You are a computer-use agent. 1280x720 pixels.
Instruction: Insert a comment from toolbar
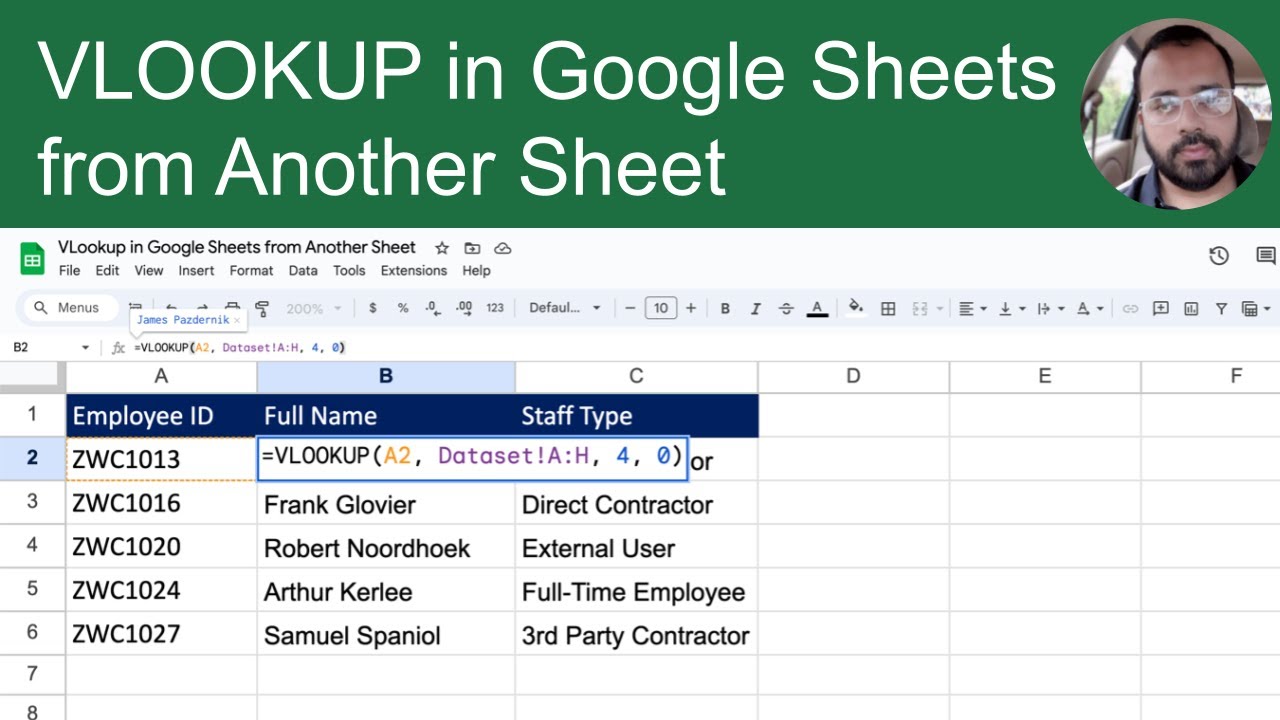tap(1161, 308)
